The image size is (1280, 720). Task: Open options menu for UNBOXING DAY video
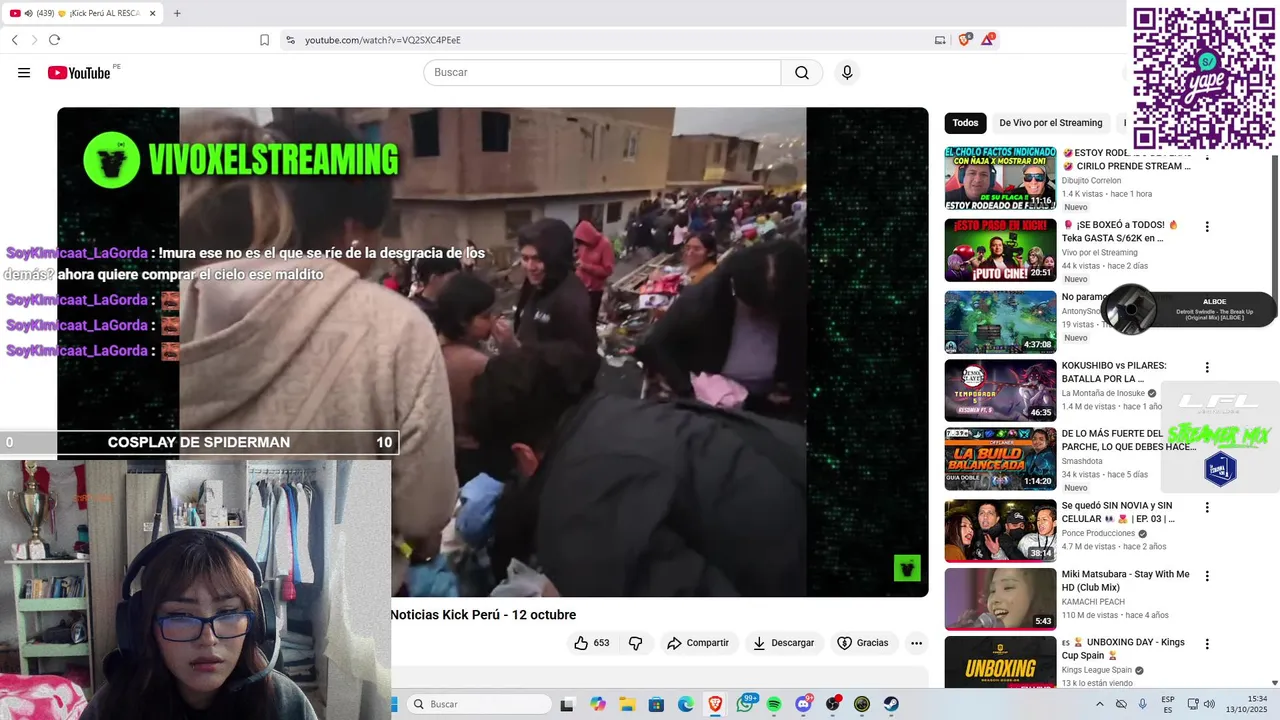pos(1207,644)
